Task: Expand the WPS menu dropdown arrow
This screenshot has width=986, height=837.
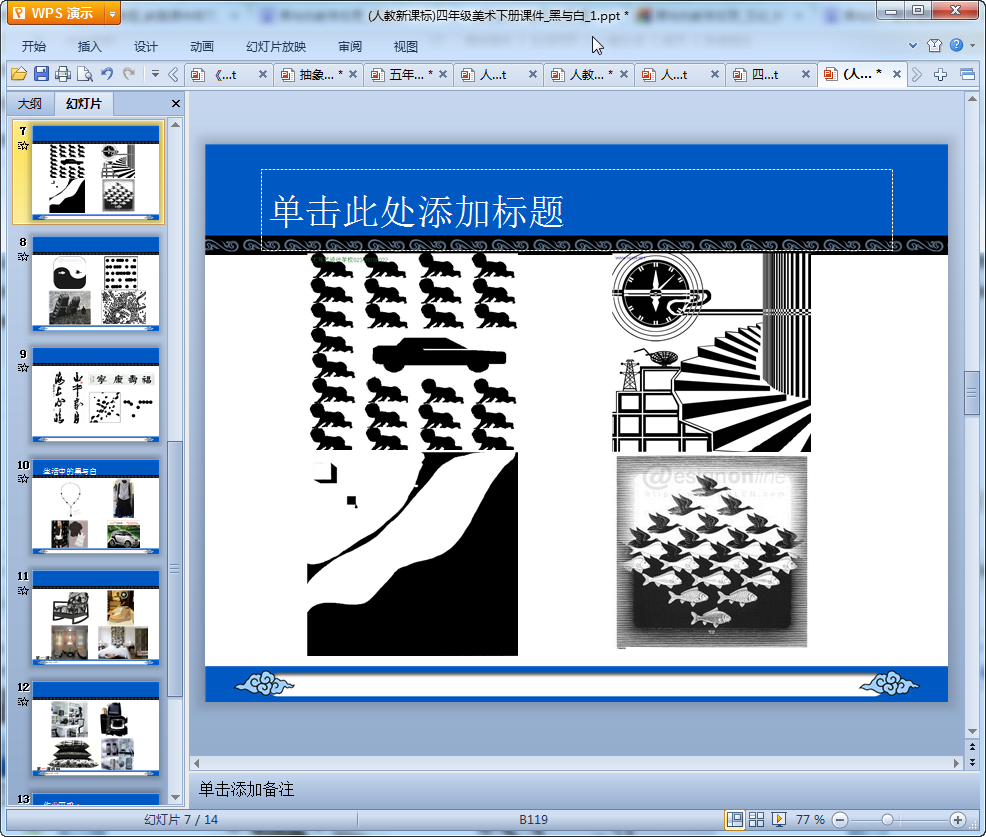Action: click(112, 13)
